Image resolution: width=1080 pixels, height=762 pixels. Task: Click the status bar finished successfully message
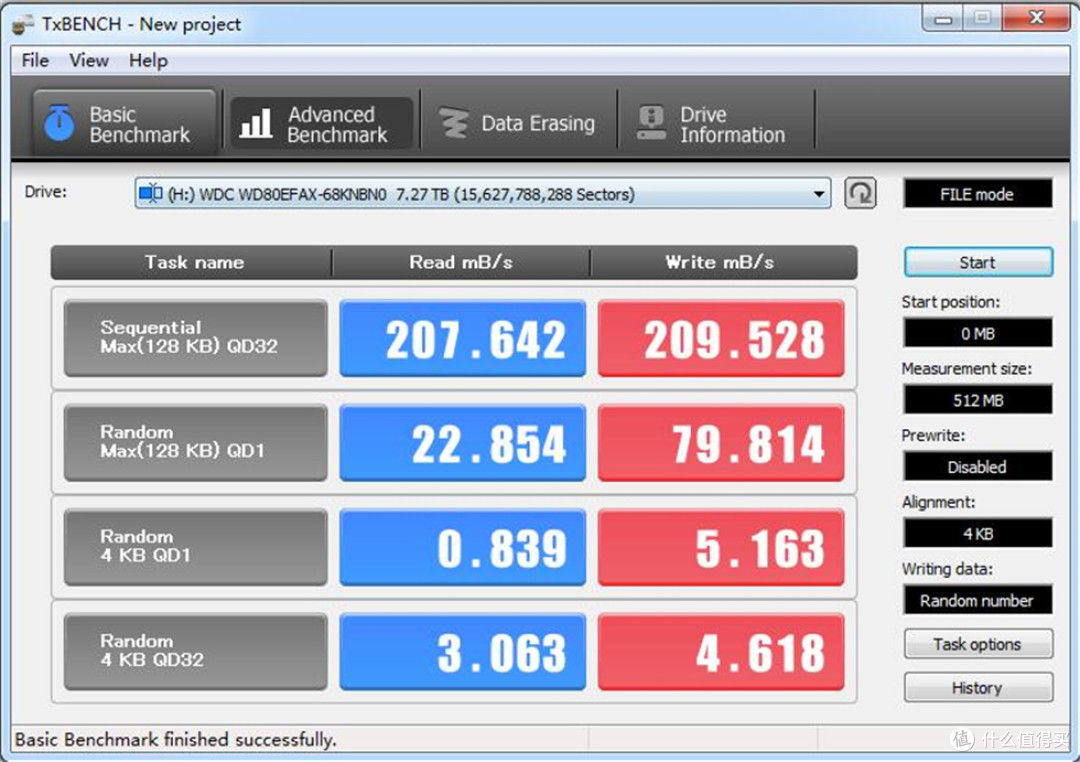pyautogui.click(x=176, y=739)
